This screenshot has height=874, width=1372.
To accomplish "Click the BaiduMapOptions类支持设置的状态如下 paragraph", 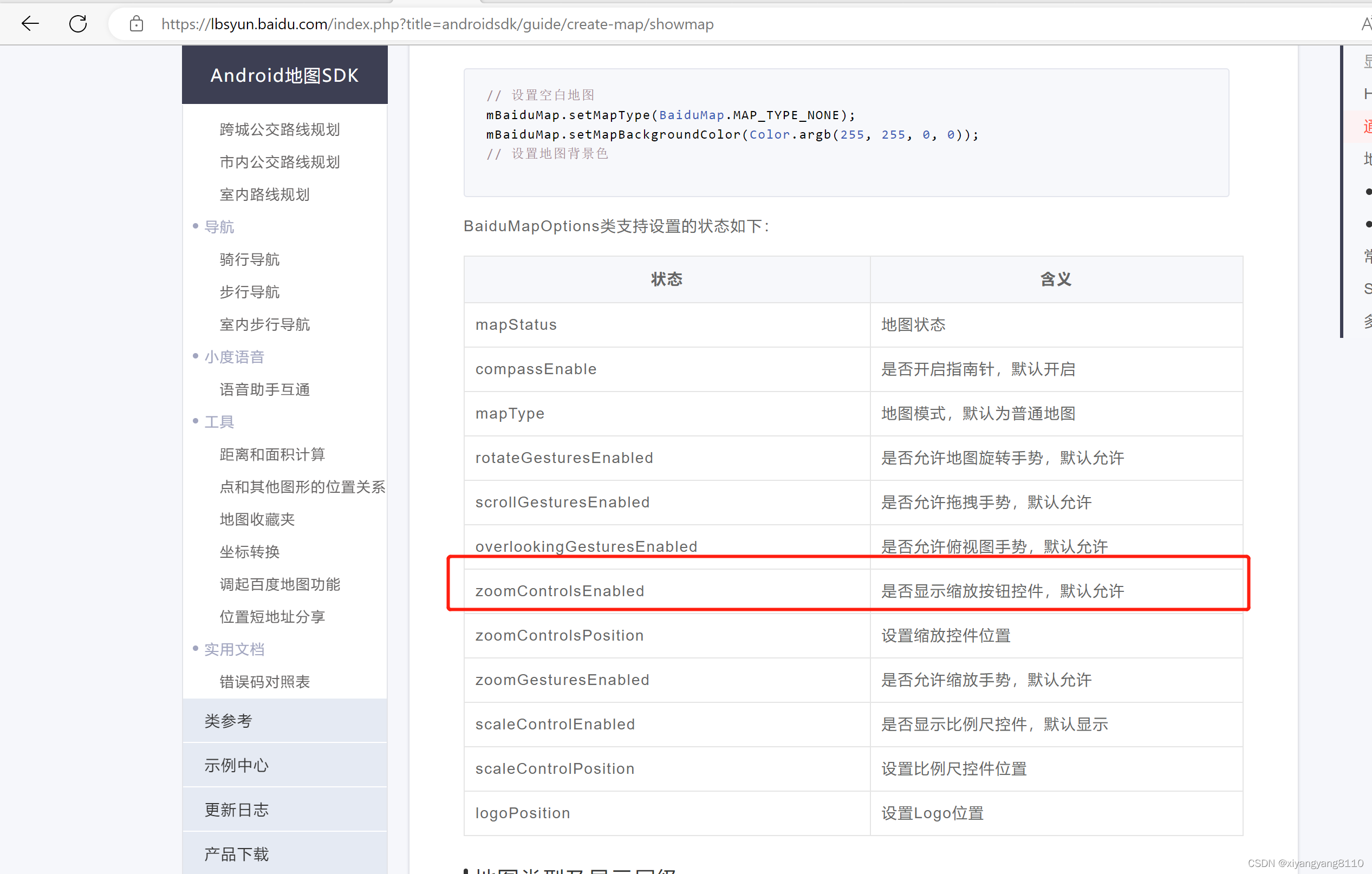I will [617, 226].
